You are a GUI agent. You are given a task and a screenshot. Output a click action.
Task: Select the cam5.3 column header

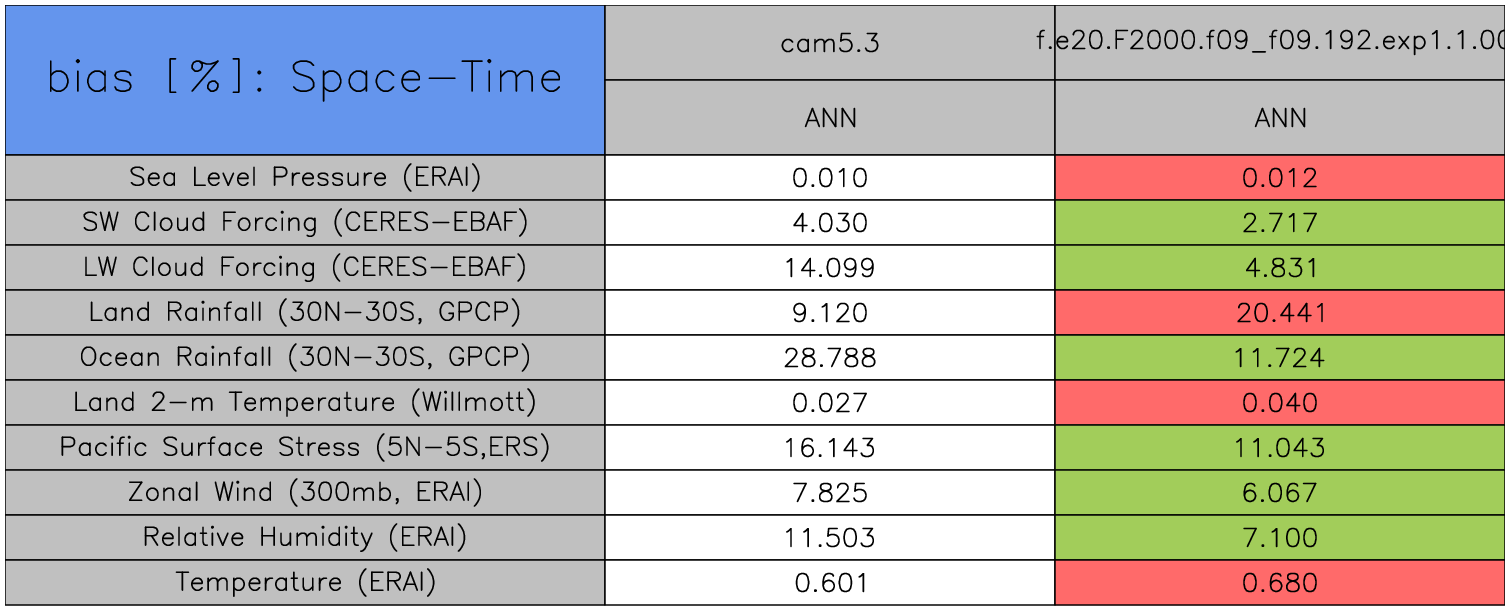click(x=830, y=43)
